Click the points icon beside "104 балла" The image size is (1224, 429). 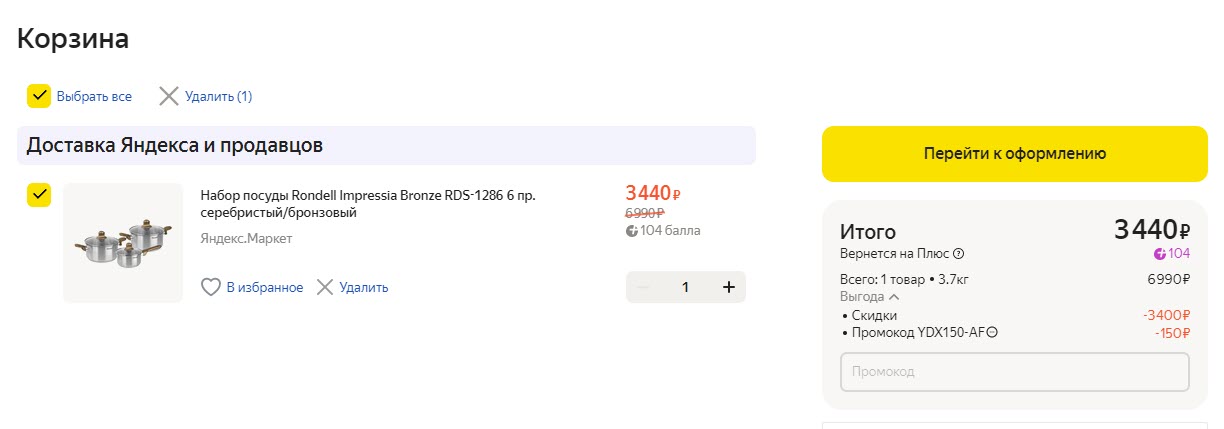(632, 231)
